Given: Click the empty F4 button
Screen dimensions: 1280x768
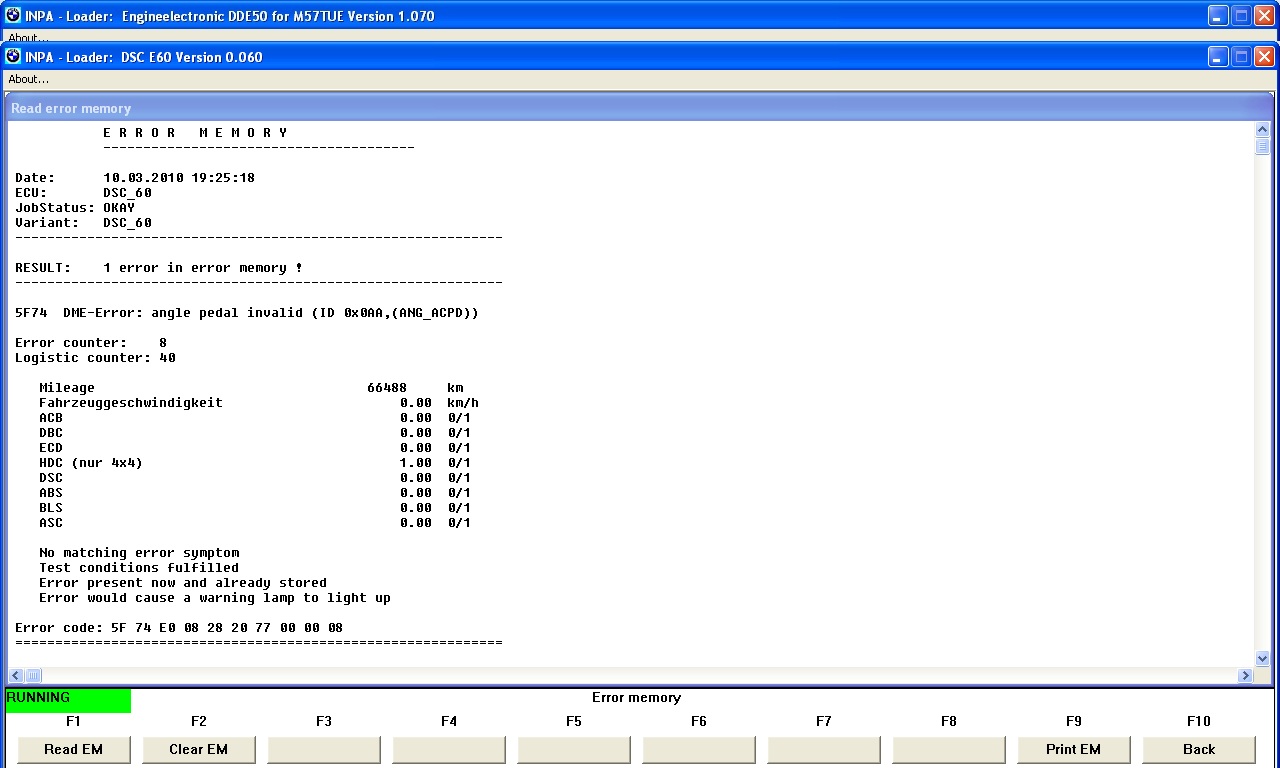Looking at the screenshot, I should point(449,749).
